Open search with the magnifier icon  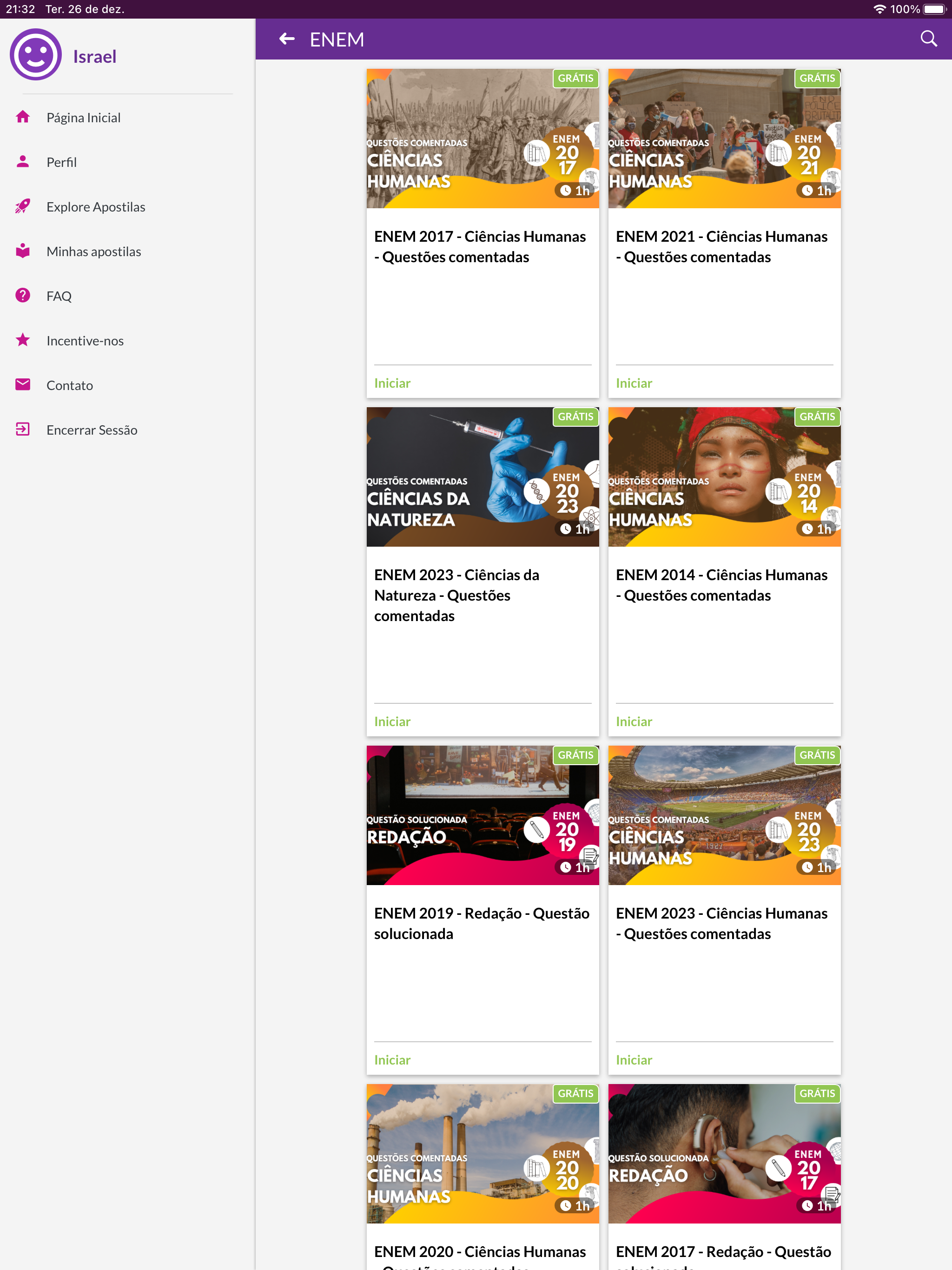928,39
